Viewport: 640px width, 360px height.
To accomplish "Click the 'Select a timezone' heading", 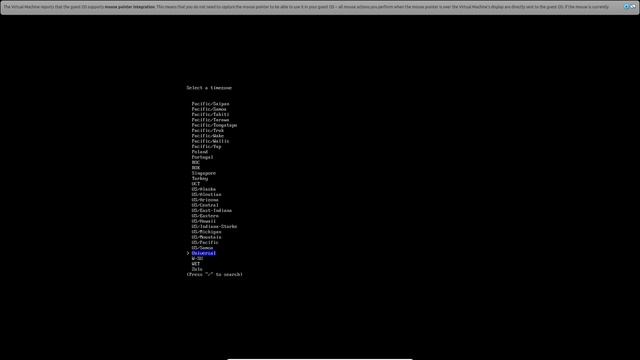I will [209, 88].
